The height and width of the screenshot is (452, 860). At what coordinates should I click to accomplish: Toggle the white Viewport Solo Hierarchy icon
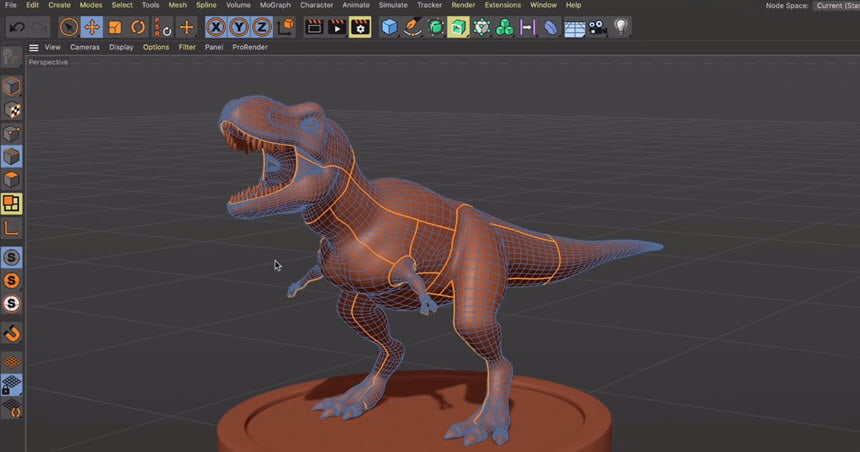12,303
